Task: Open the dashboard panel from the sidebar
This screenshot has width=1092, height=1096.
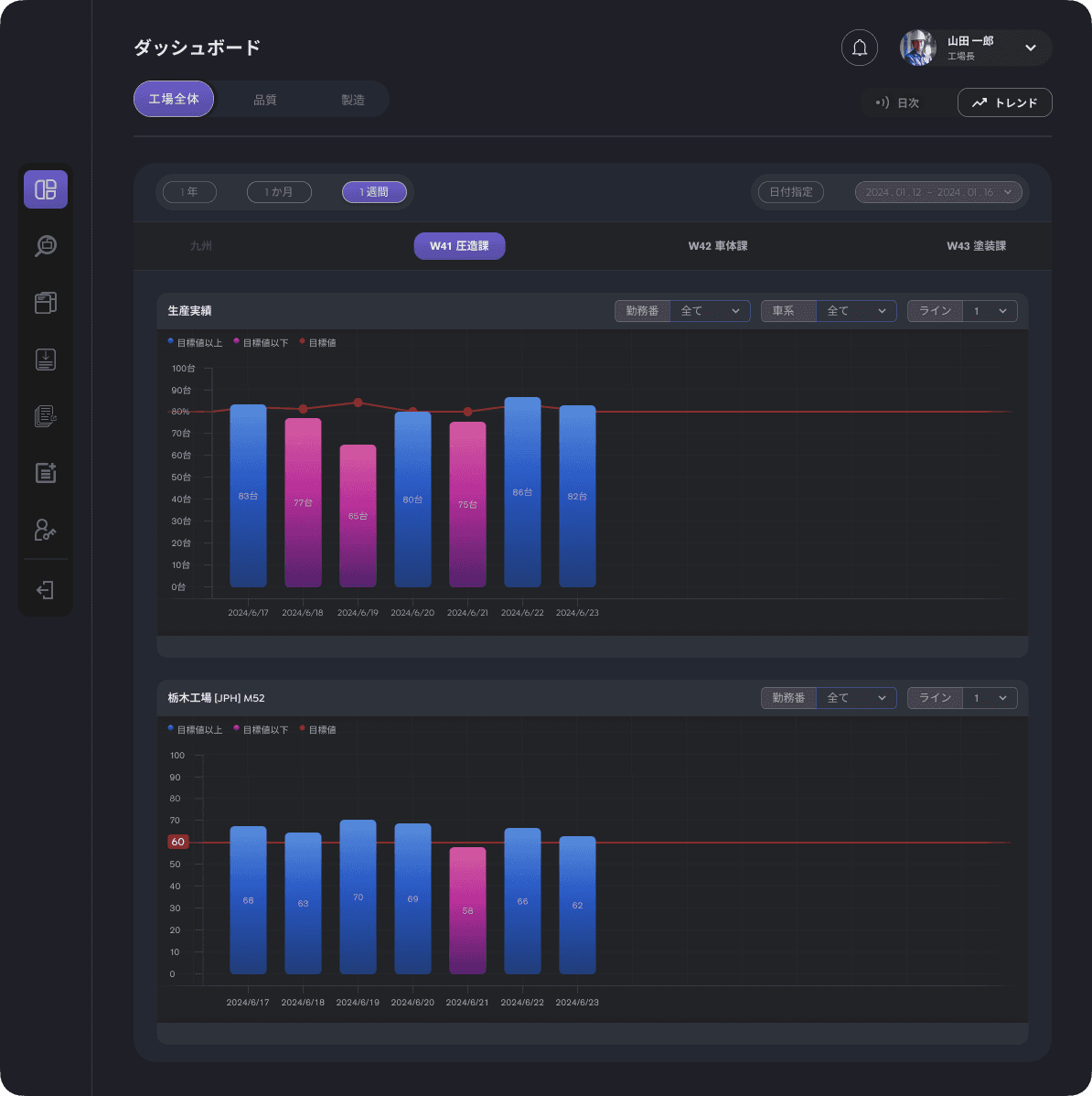Action: [x=46, y=189]
